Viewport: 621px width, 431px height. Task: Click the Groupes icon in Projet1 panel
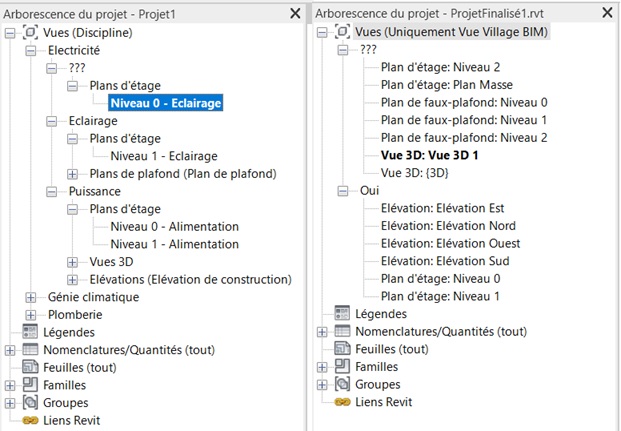(30, 402)
